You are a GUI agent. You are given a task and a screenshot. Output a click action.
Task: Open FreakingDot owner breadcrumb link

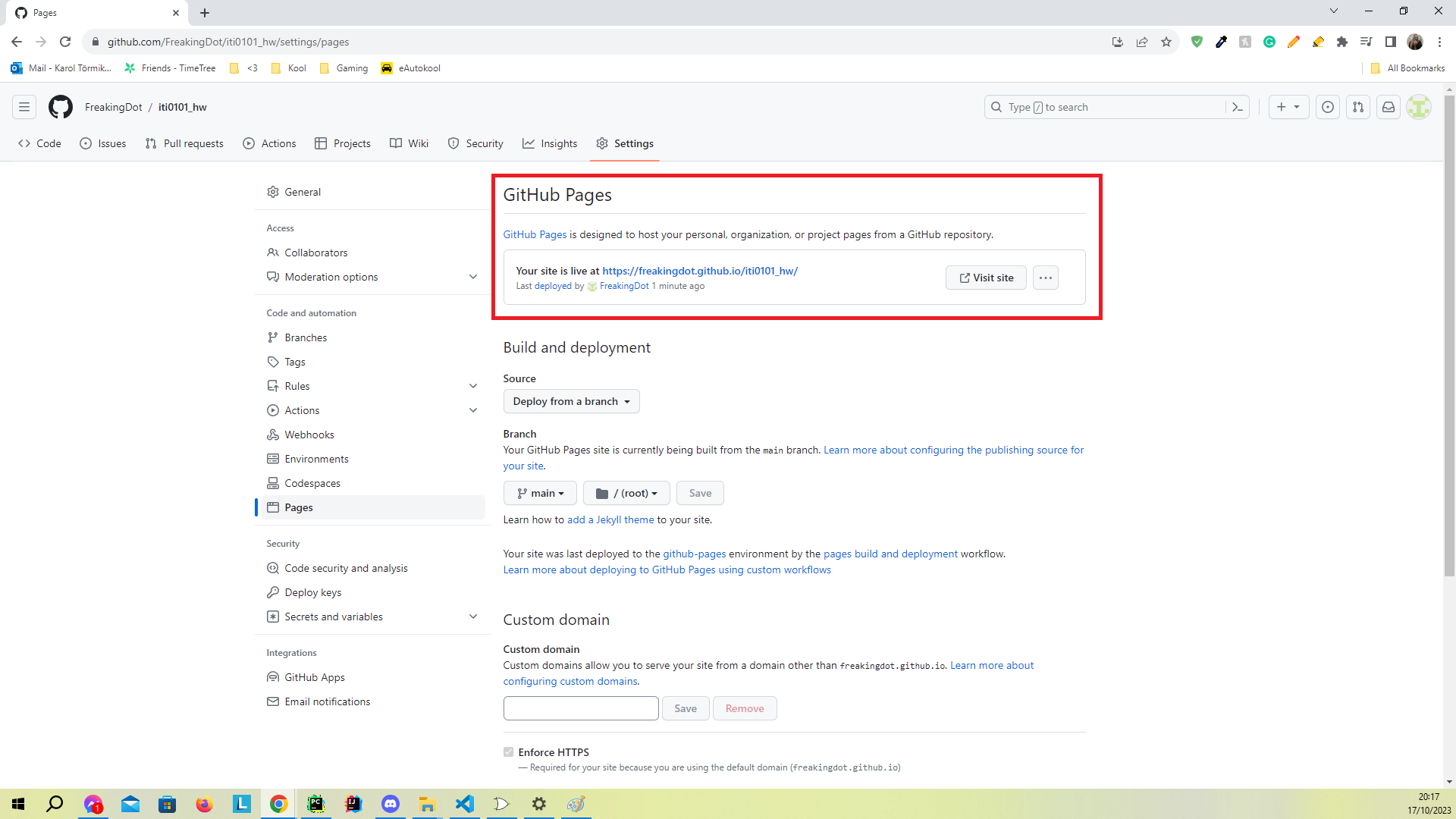[x=114, y=107]
